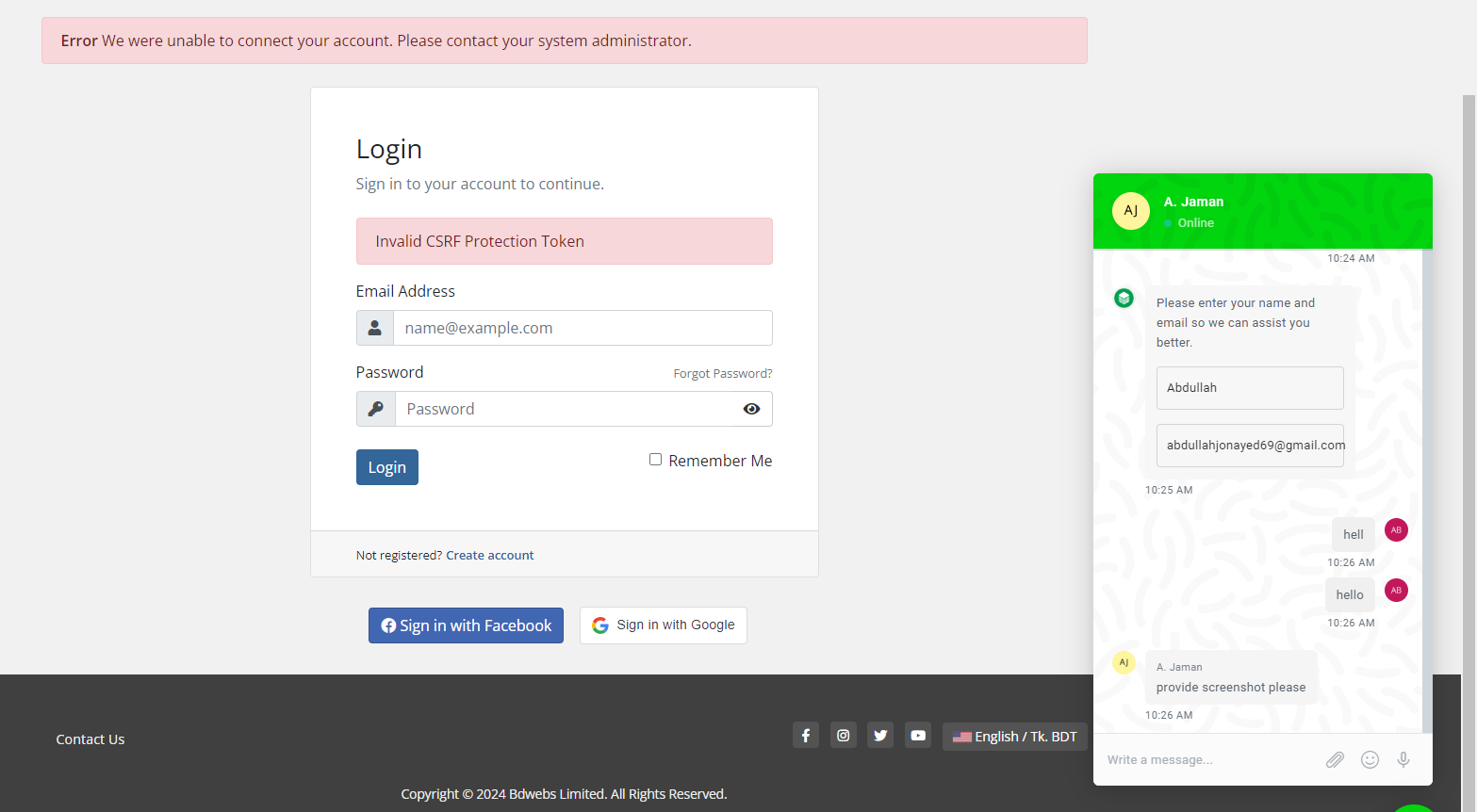Open the Forgot Password? link
The image size is (1477, 812).
pos(723,374)
